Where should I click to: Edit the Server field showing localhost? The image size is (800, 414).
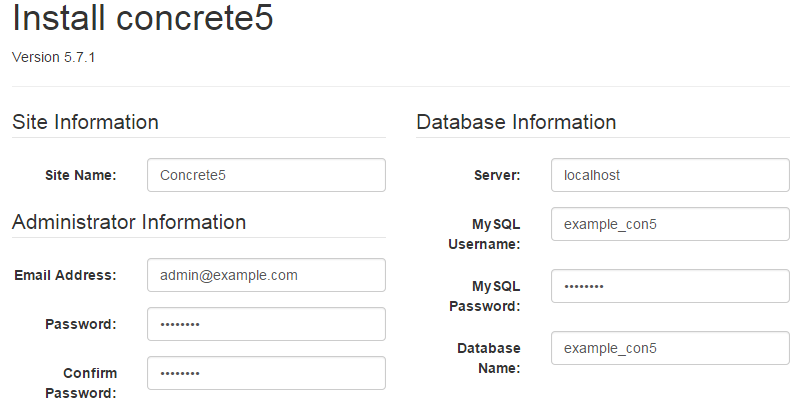670,175
